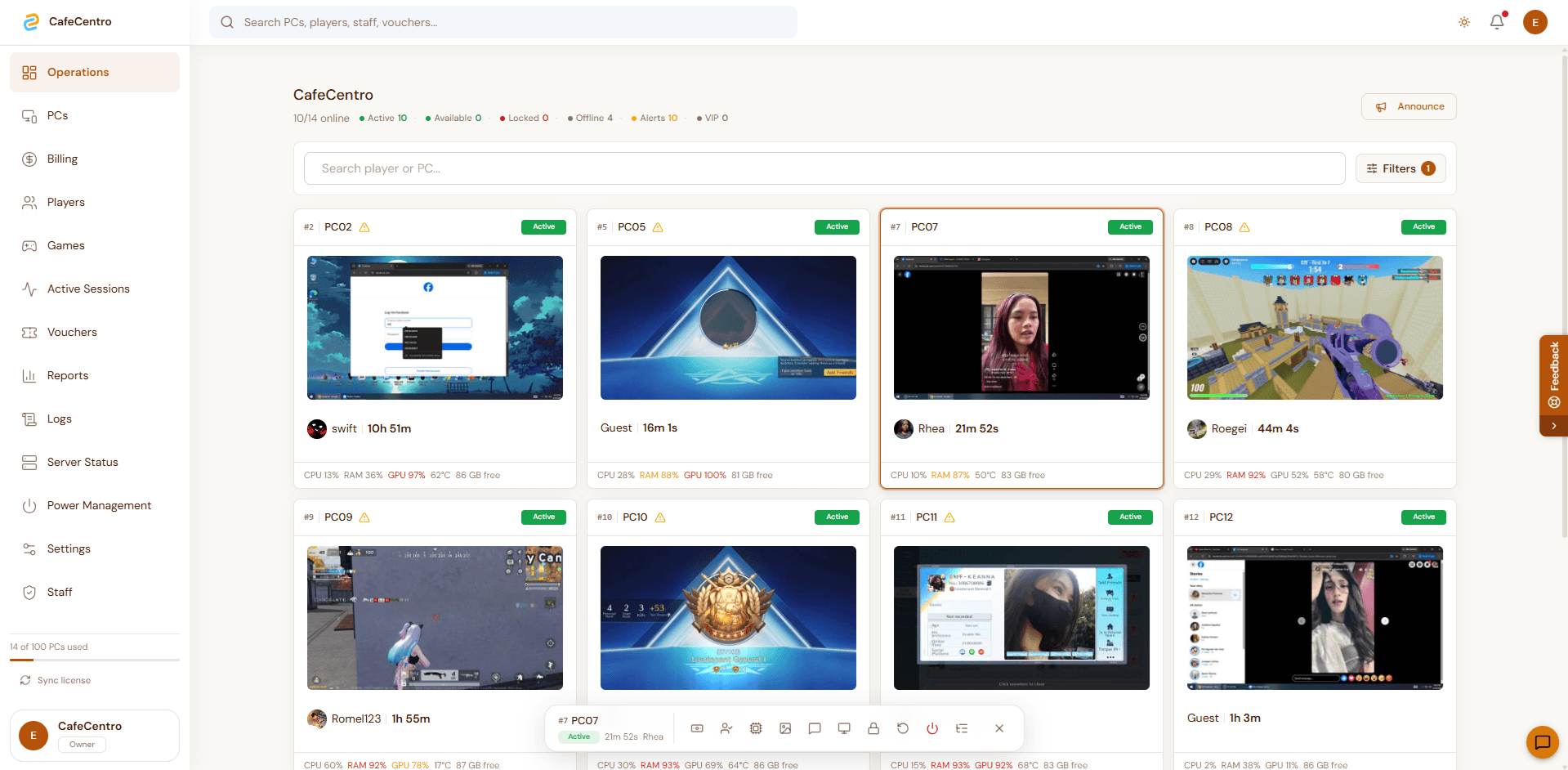The image size is (1568, 770).
Task: Open Active Sessions page
Action: [95, 289]
